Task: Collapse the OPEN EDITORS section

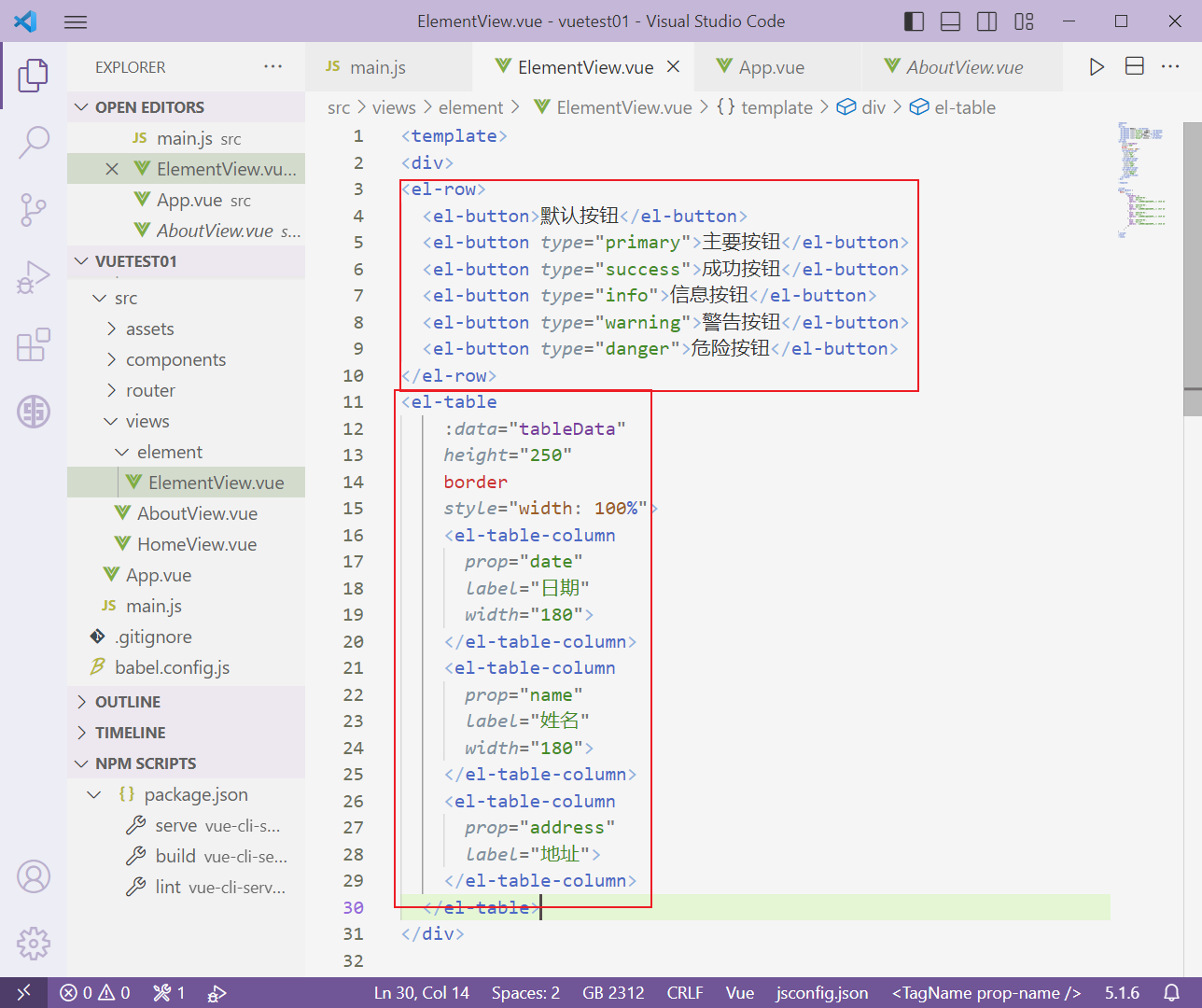Action: point(80,106)
